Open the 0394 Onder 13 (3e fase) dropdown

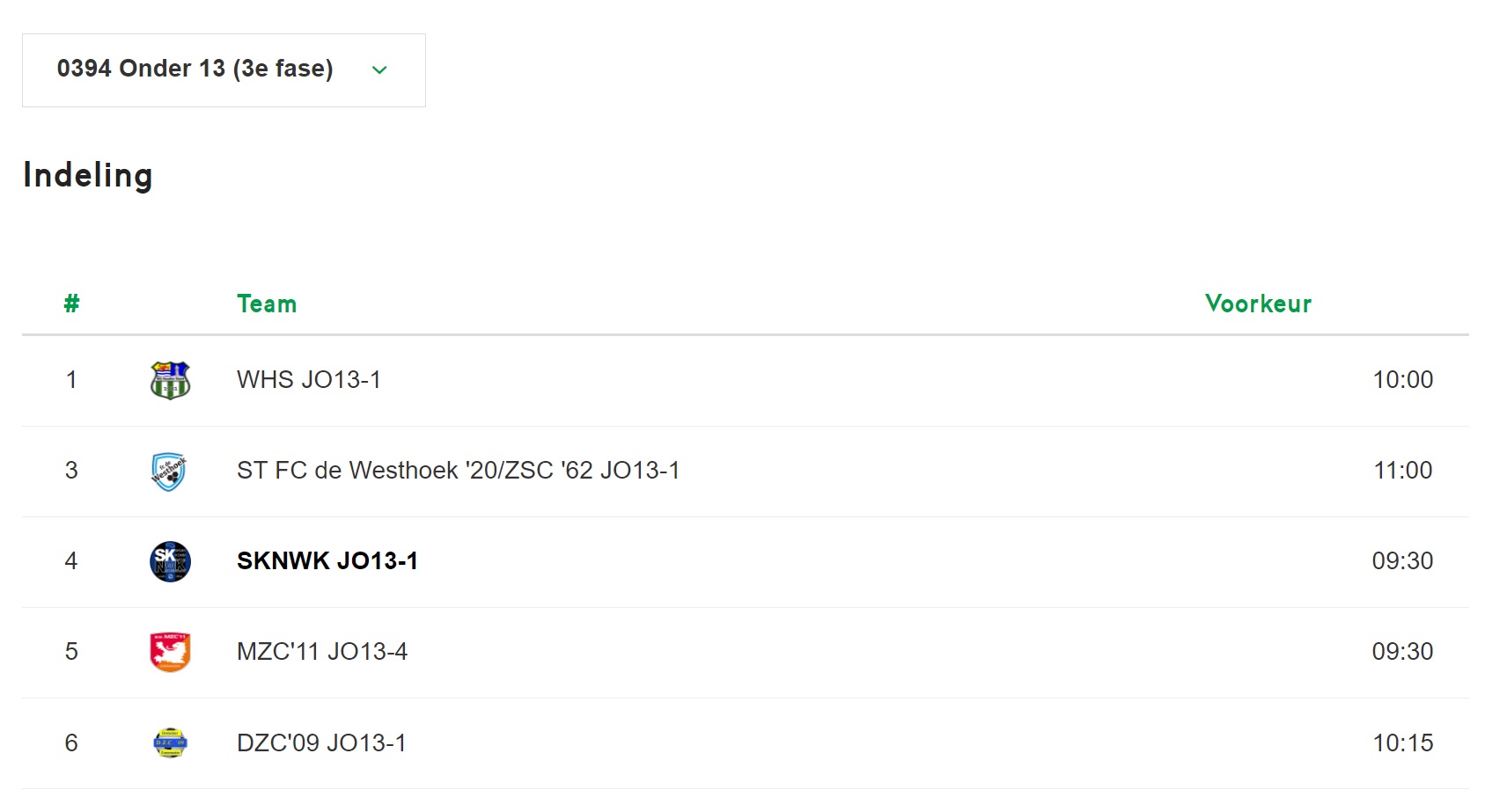[224, 70]
